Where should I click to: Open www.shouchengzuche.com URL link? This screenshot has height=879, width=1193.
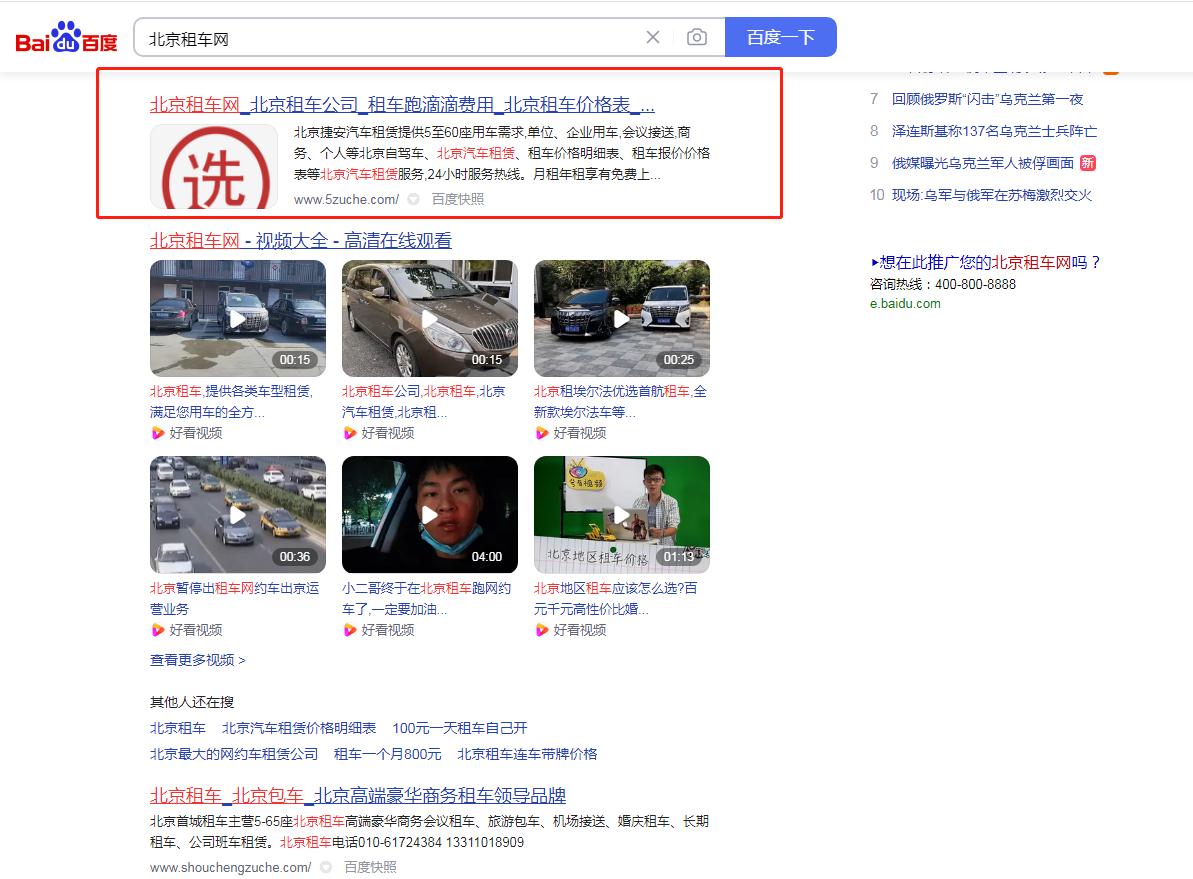[x=231, y=868]
